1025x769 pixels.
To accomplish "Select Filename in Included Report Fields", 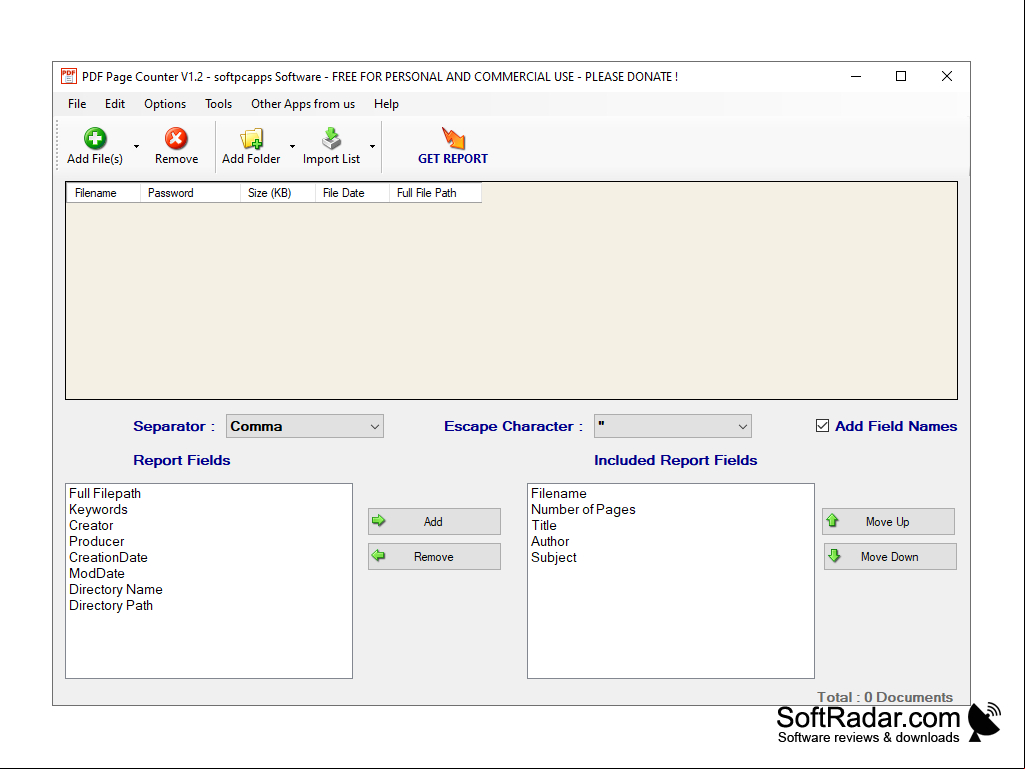I will (559, 494).
